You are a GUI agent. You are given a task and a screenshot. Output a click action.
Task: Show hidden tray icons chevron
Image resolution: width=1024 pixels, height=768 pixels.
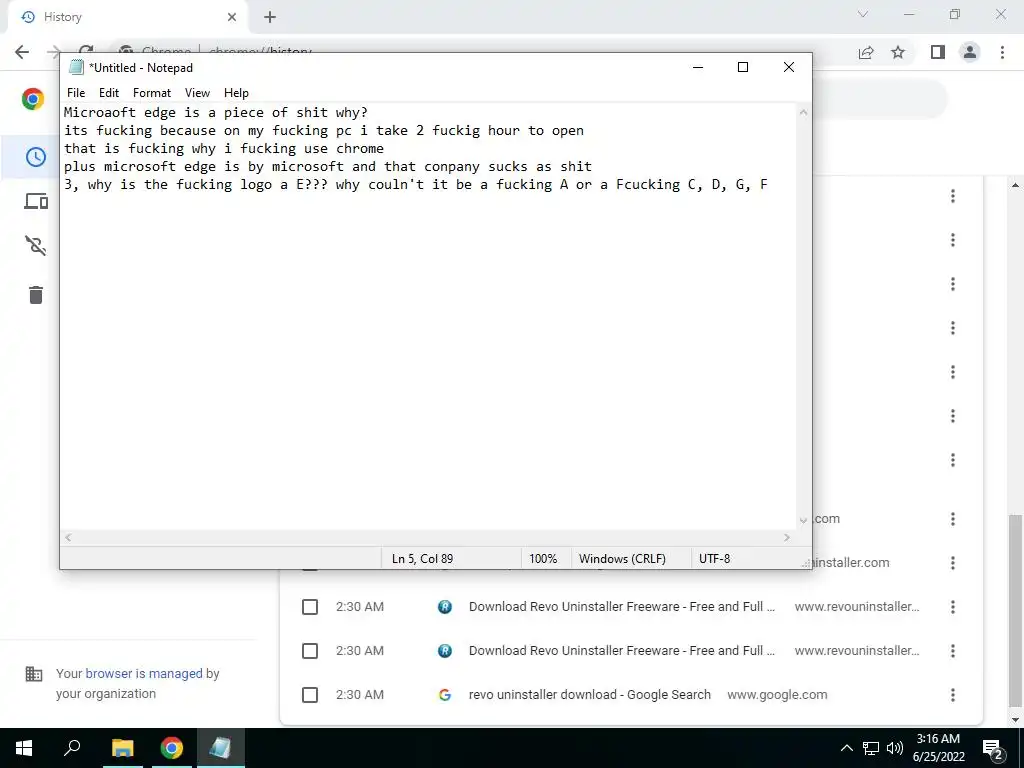pyautogui.click(x=846, y=748)
